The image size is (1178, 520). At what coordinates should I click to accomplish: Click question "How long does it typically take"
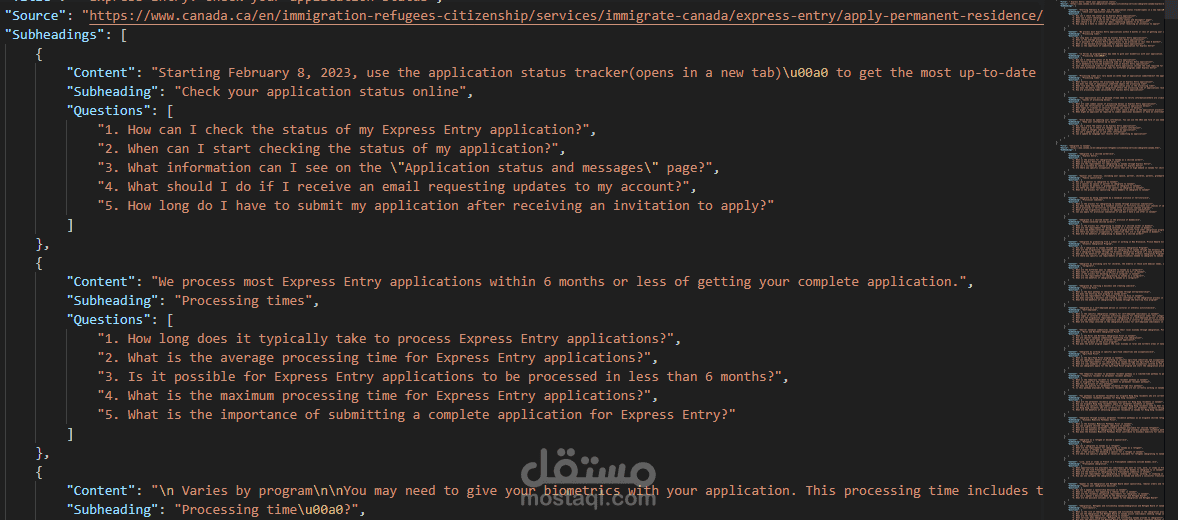(x=389, y=339)
